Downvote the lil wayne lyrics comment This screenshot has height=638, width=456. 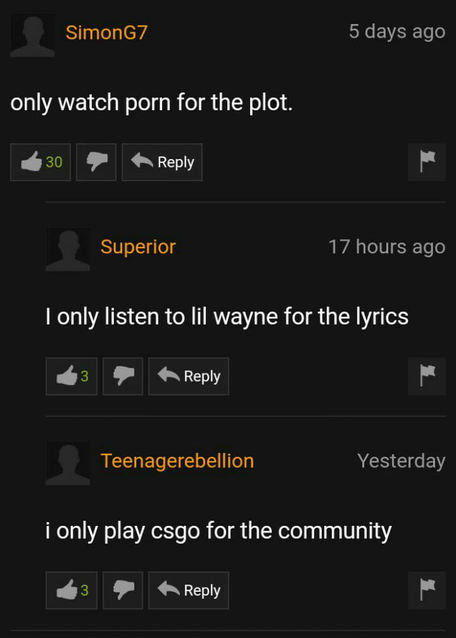[123, 376]
